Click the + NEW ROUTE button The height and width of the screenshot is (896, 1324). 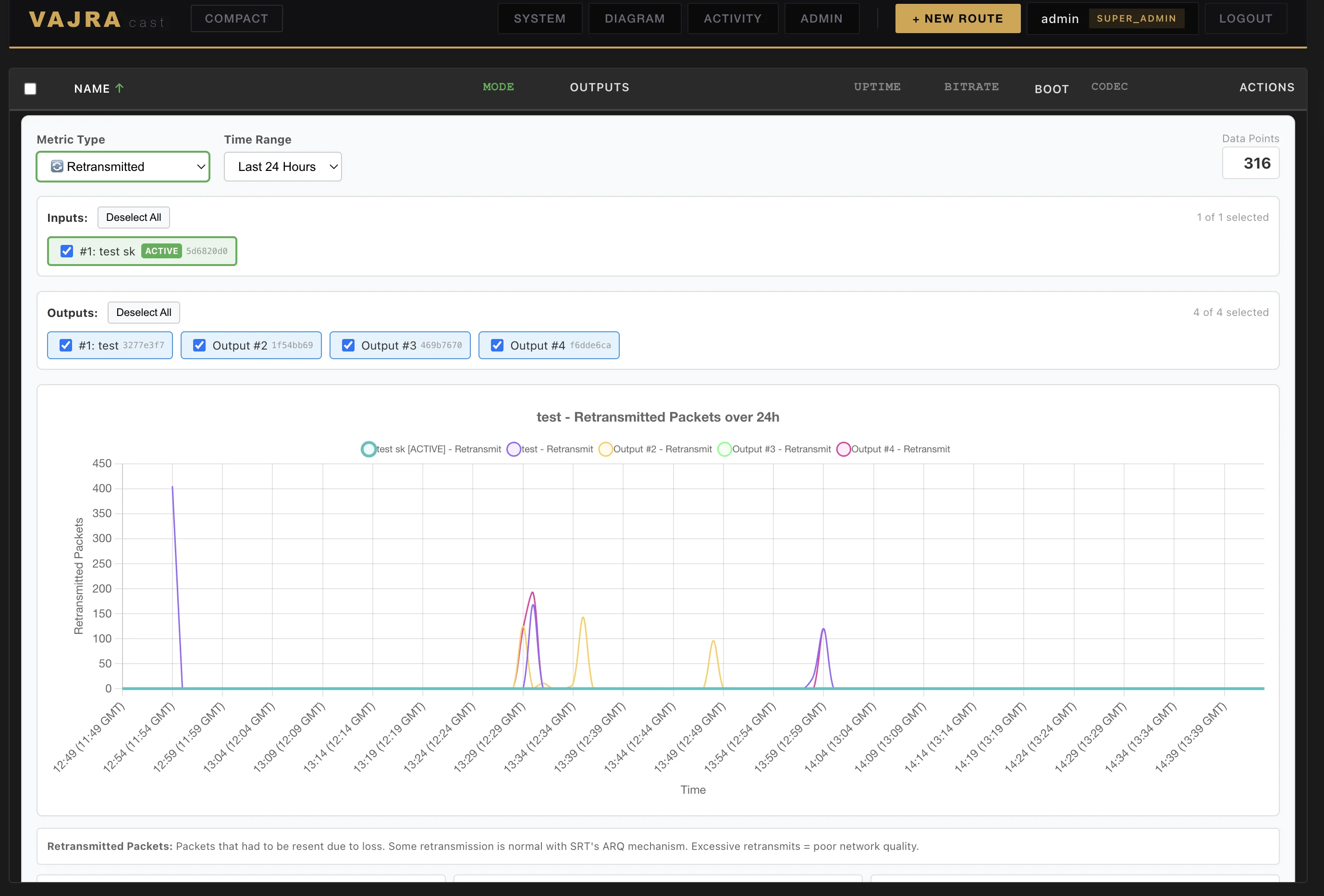(x=957, y=18)
